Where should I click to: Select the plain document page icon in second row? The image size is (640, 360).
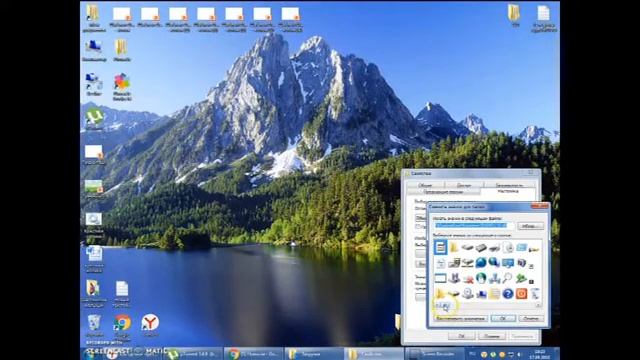[440, 263]
